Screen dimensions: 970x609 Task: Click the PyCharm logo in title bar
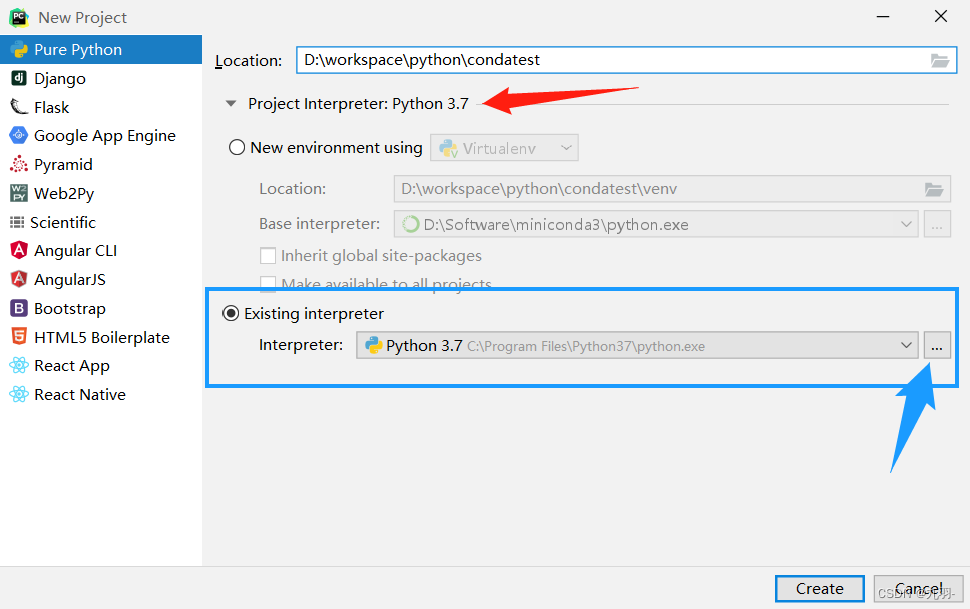click(19, 17)
